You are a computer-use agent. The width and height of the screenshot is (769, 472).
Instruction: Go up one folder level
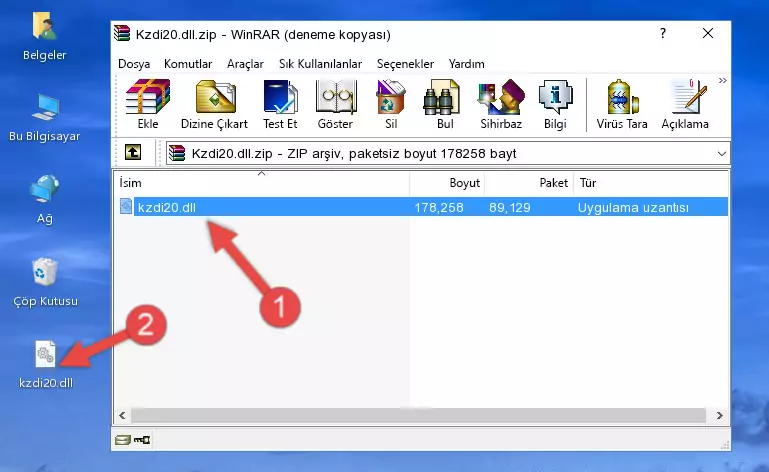(133, 152)
